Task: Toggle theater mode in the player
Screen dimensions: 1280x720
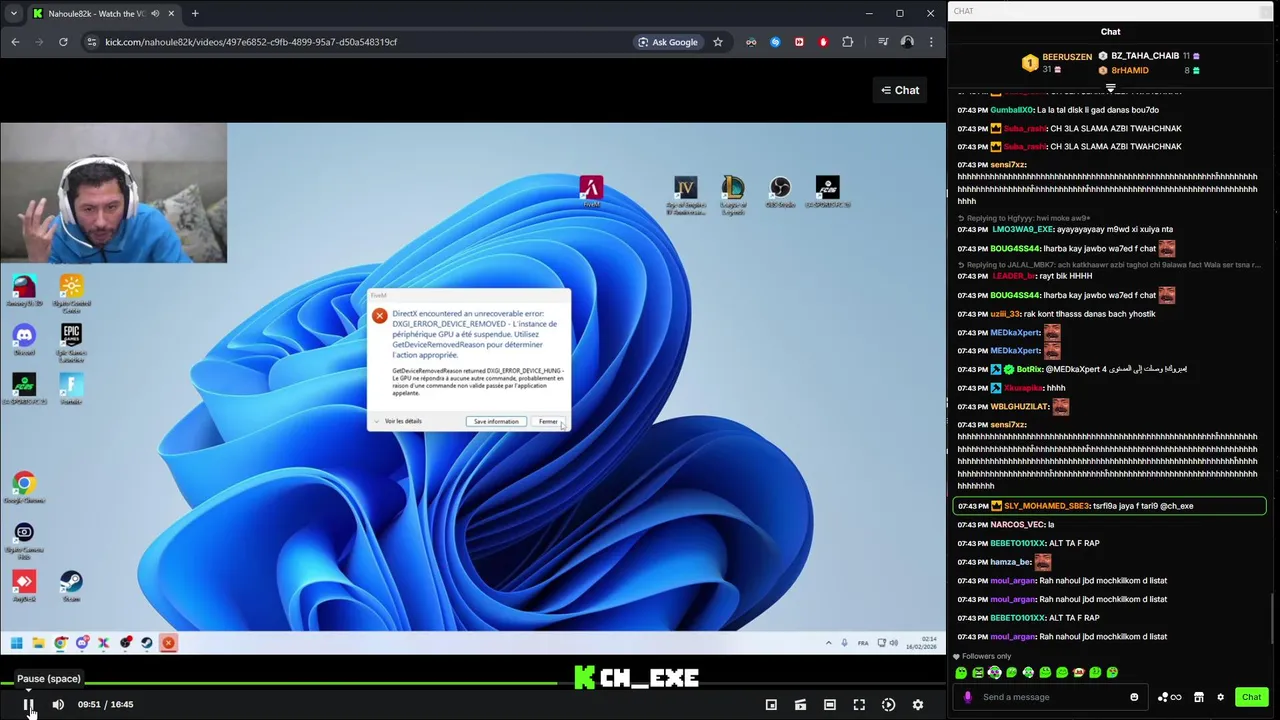Action: [830, 705]
